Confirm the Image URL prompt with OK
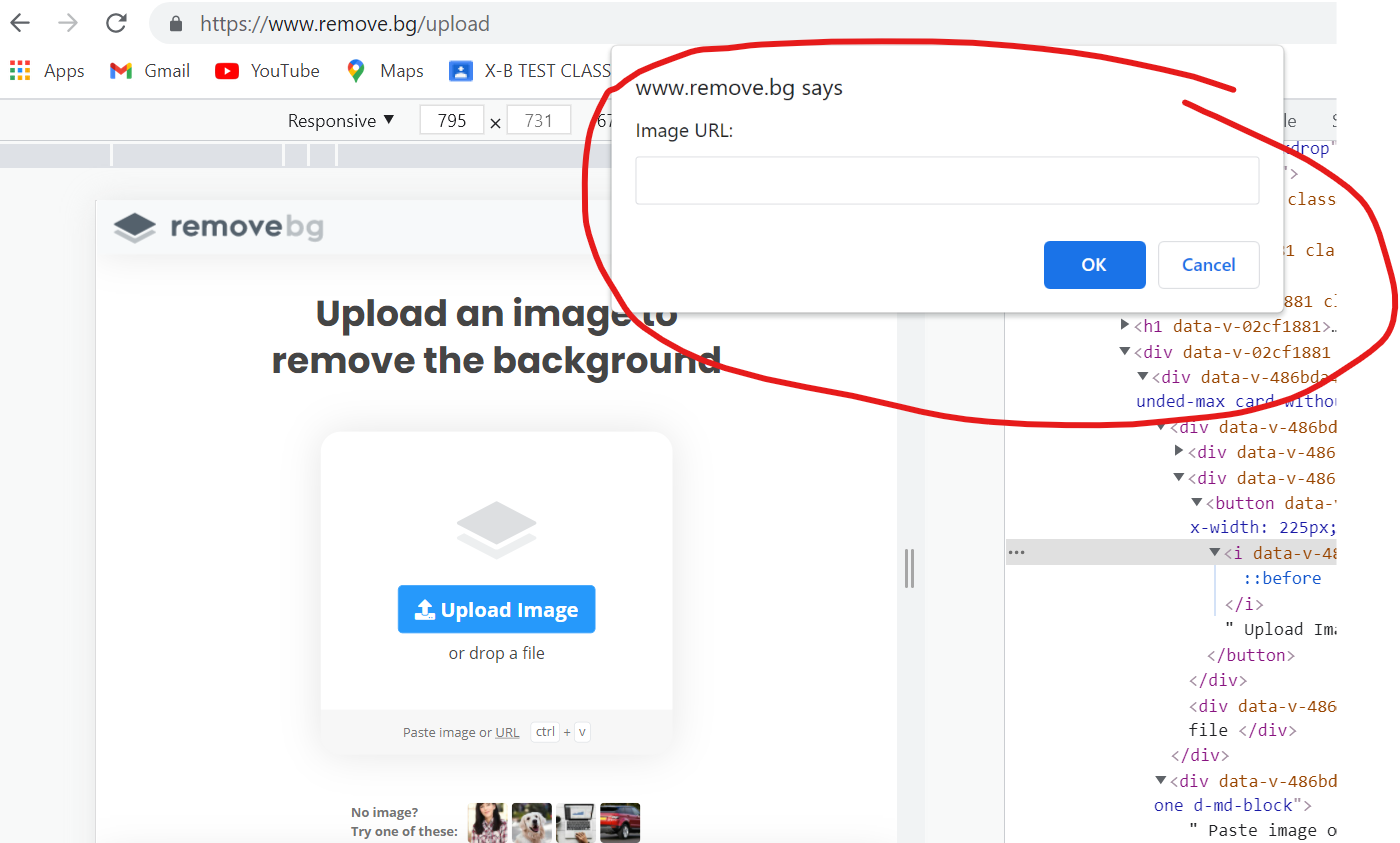1400x843 pixels. 1094,265
